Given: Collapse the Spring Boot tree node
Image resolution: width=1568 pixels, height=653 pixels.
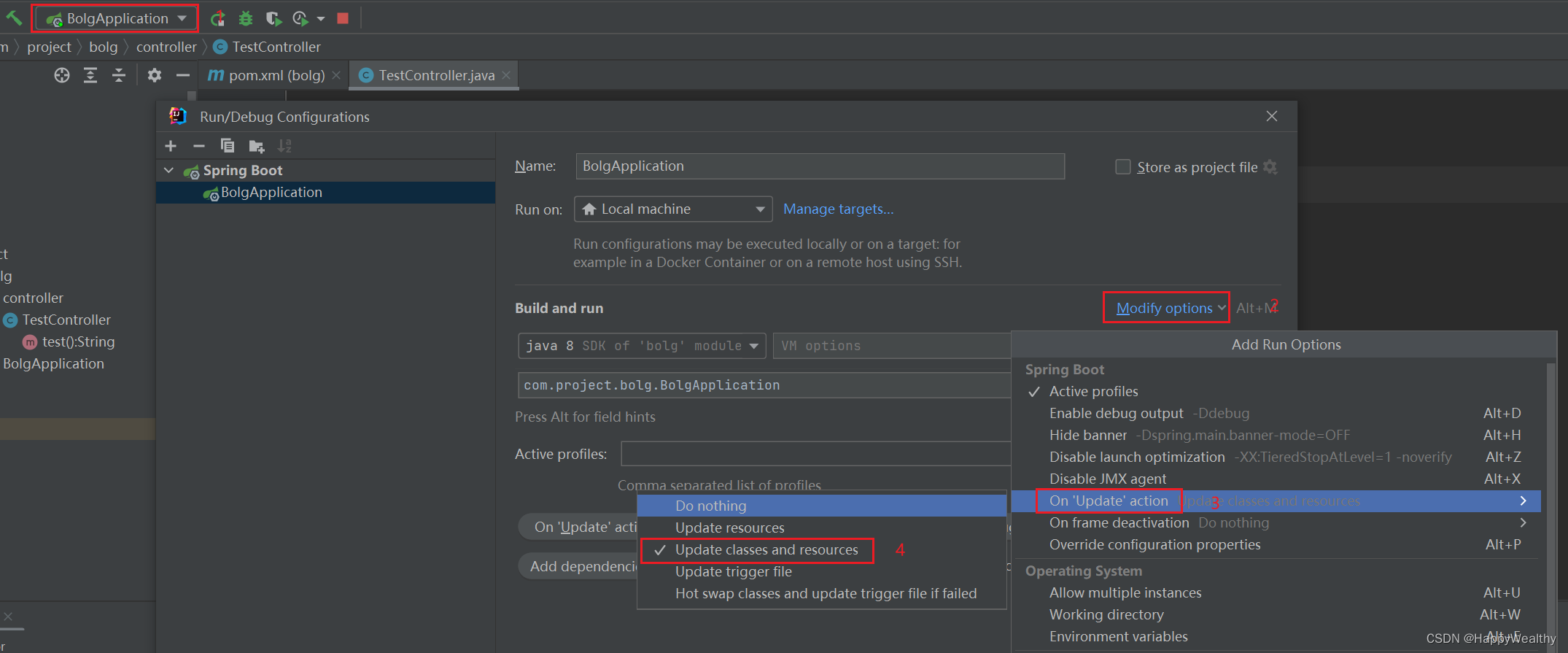Looking at the screenshot, I should (x=169, y=170).
